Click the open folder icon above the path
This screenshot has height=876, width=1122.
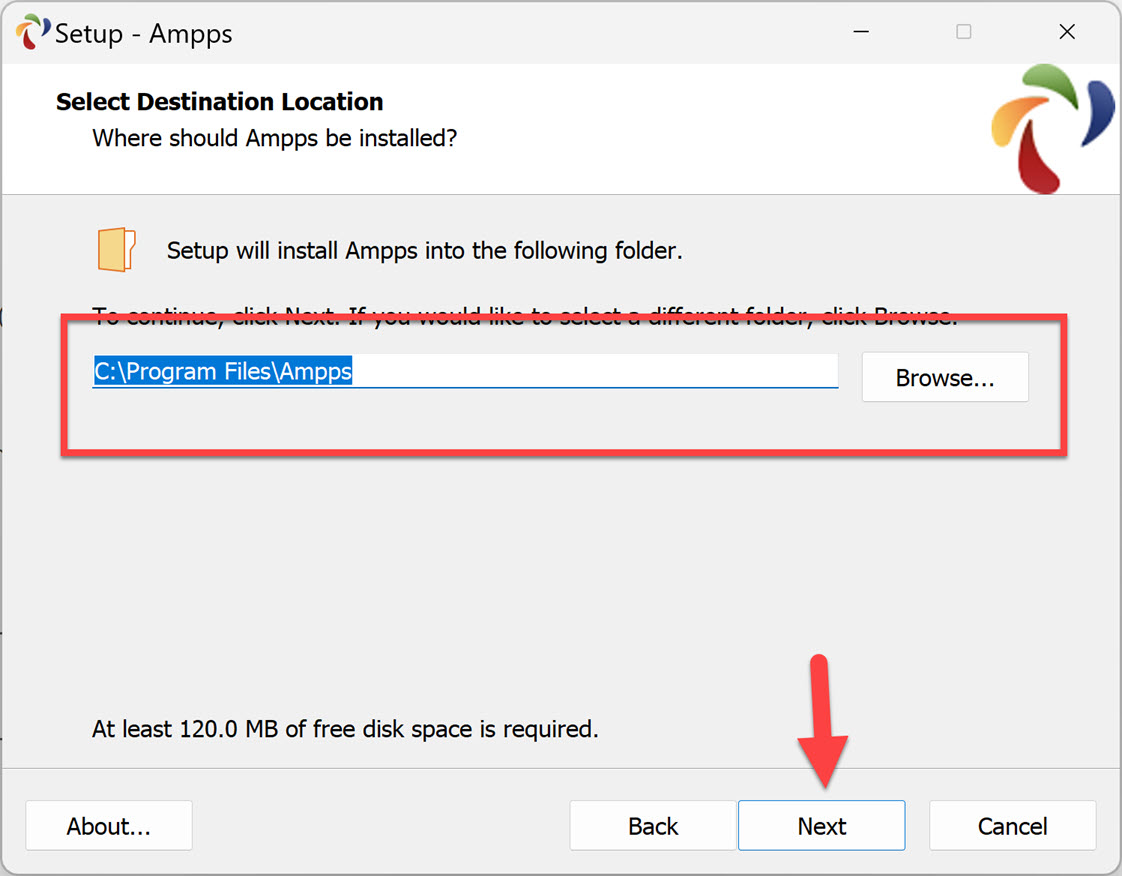coord(117,248)
